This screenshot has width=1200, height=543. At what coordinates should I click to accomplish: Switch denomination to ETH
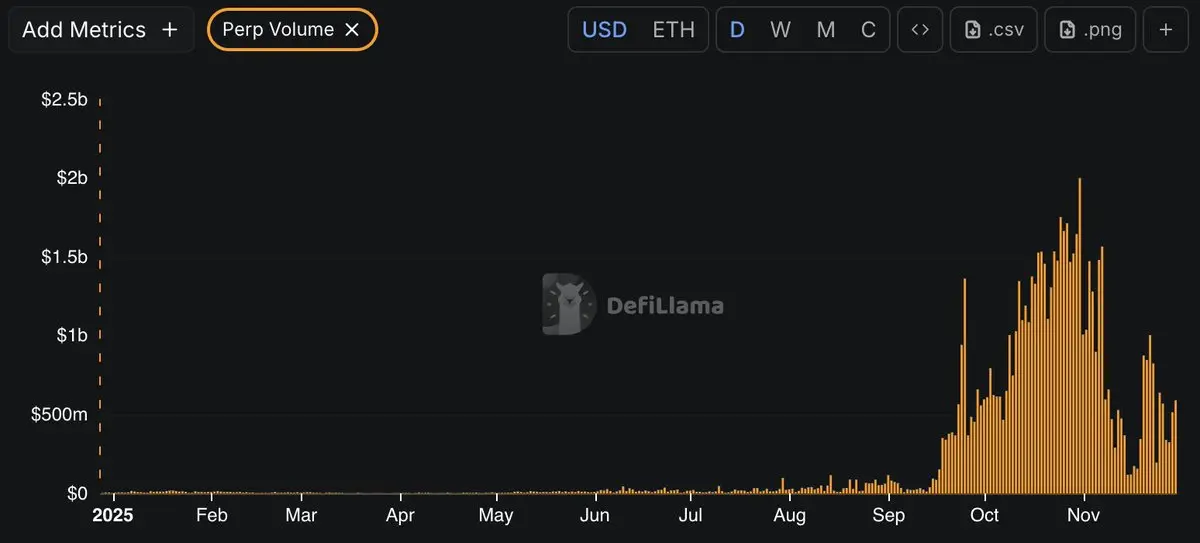[673, 30]
